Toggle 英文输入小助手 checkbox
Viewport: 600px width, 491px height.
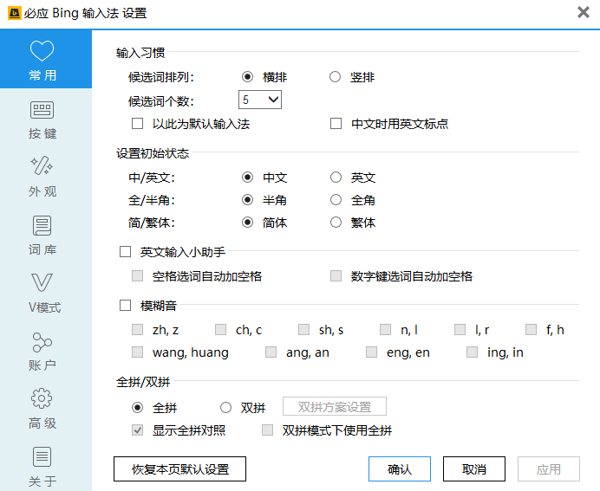(x=125, y=251)
